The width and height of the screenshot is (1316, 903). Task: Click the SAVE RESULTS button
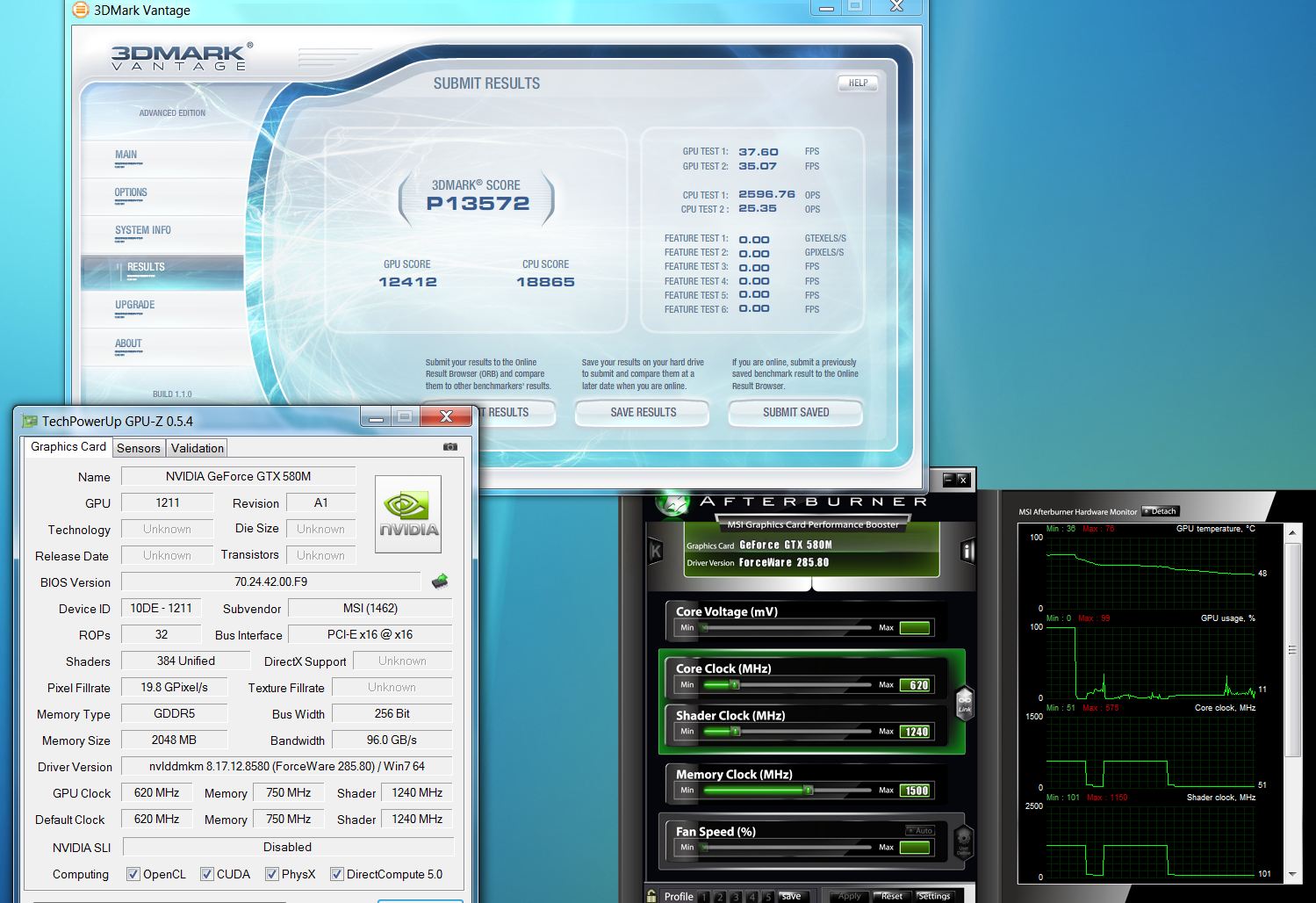643,412
